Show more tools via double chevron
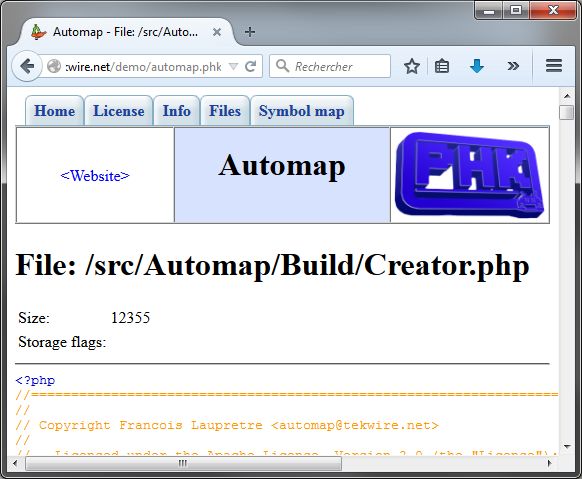This screenshot has width=582, height=479. point(513,66)
